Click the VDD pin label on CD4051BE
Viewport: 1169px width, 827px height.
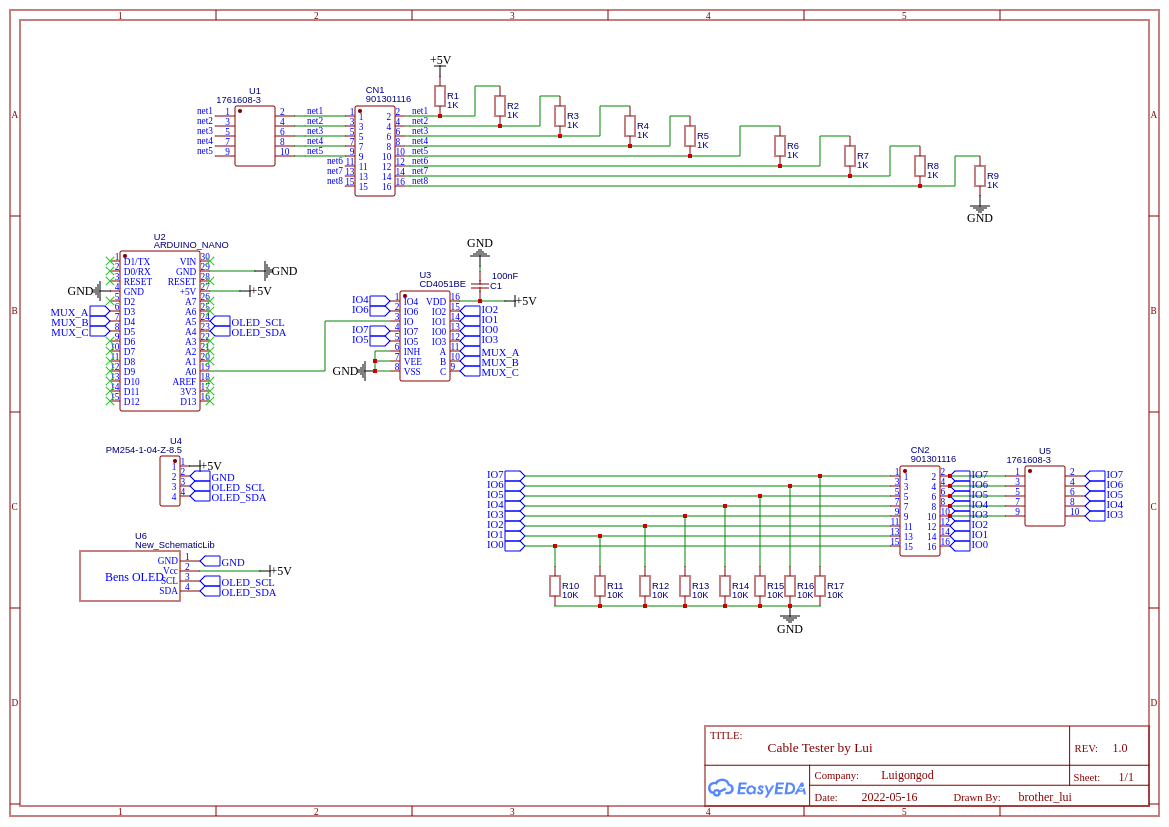pos(436,302)
